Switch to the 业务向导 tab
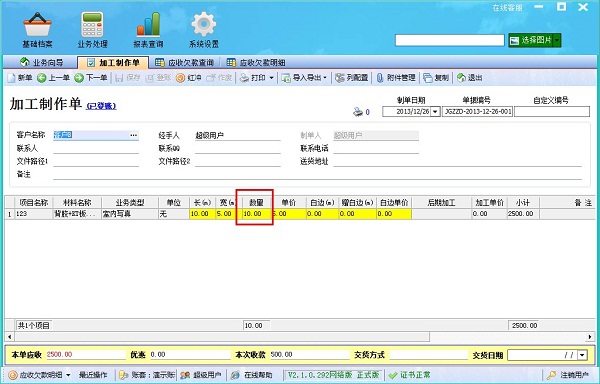The width and height of the screenshot is (600, 384). point(41,62)
